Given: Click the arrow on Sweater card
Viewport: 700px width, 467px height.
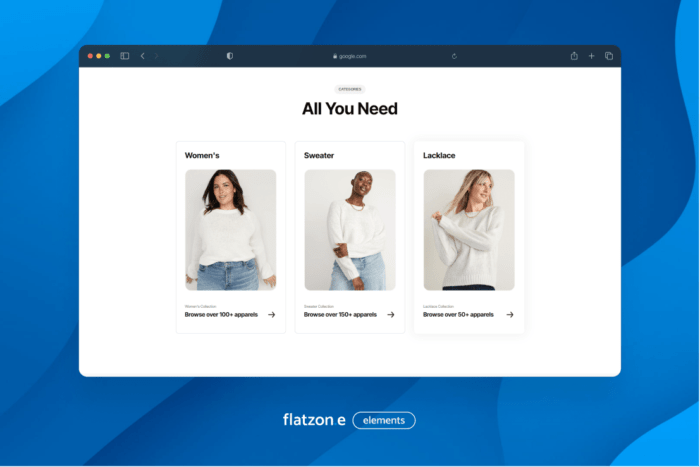Looking at the screenshot, I should click(x=390, y=314).
